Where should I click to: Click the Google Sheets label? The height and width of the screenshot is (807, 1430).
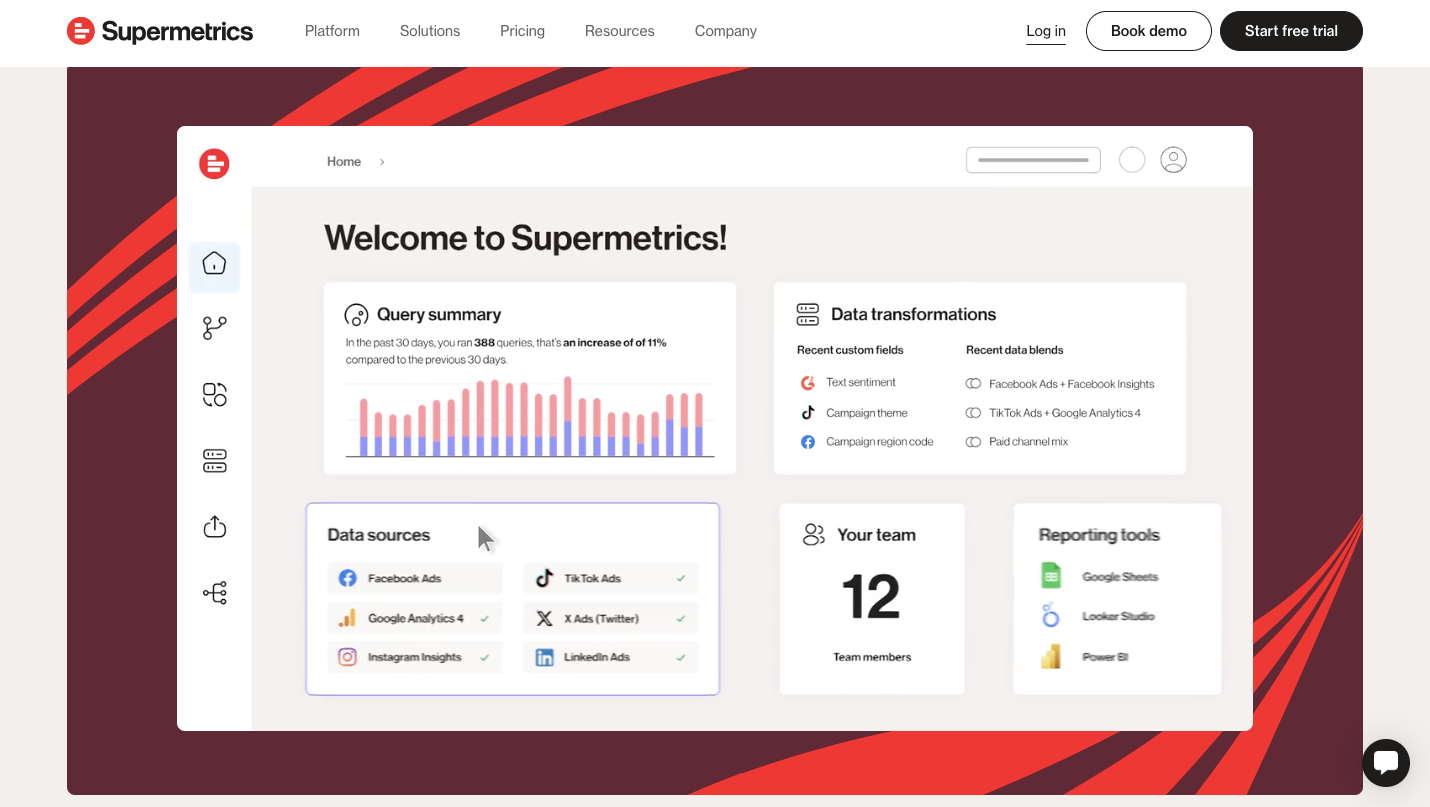[1120, 577]
